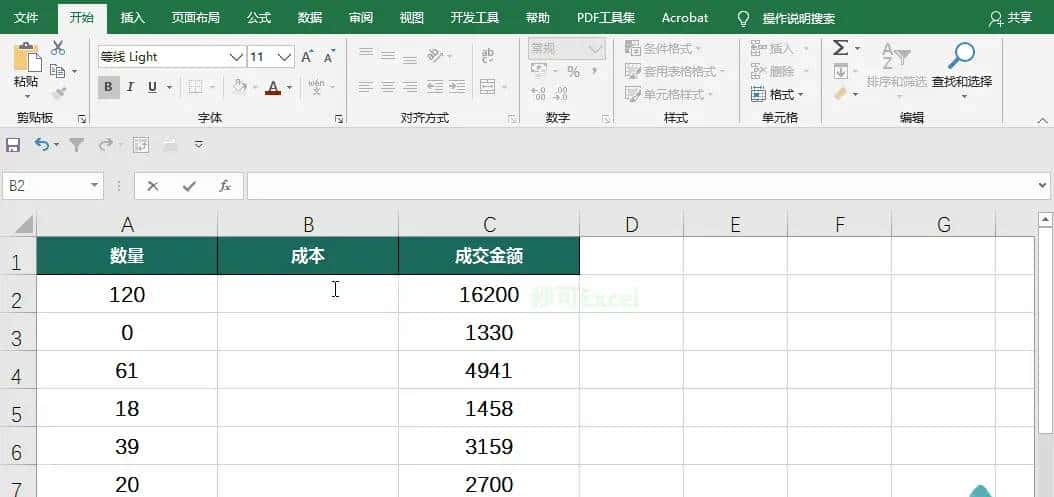Open the font name 等线 Light dropdown
Viewport: 1054px width, 497px height.
tap(237, 57)
